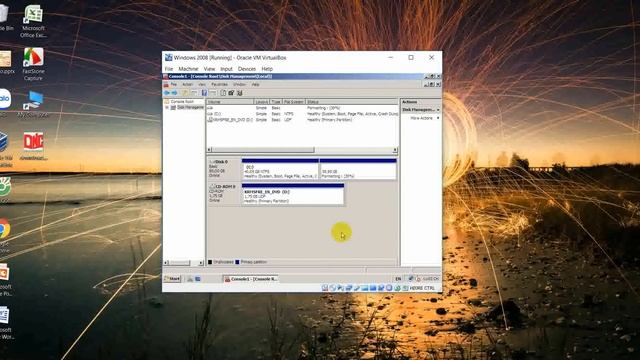Click the VirtualBox USB indicator icon

click(356, 288)
